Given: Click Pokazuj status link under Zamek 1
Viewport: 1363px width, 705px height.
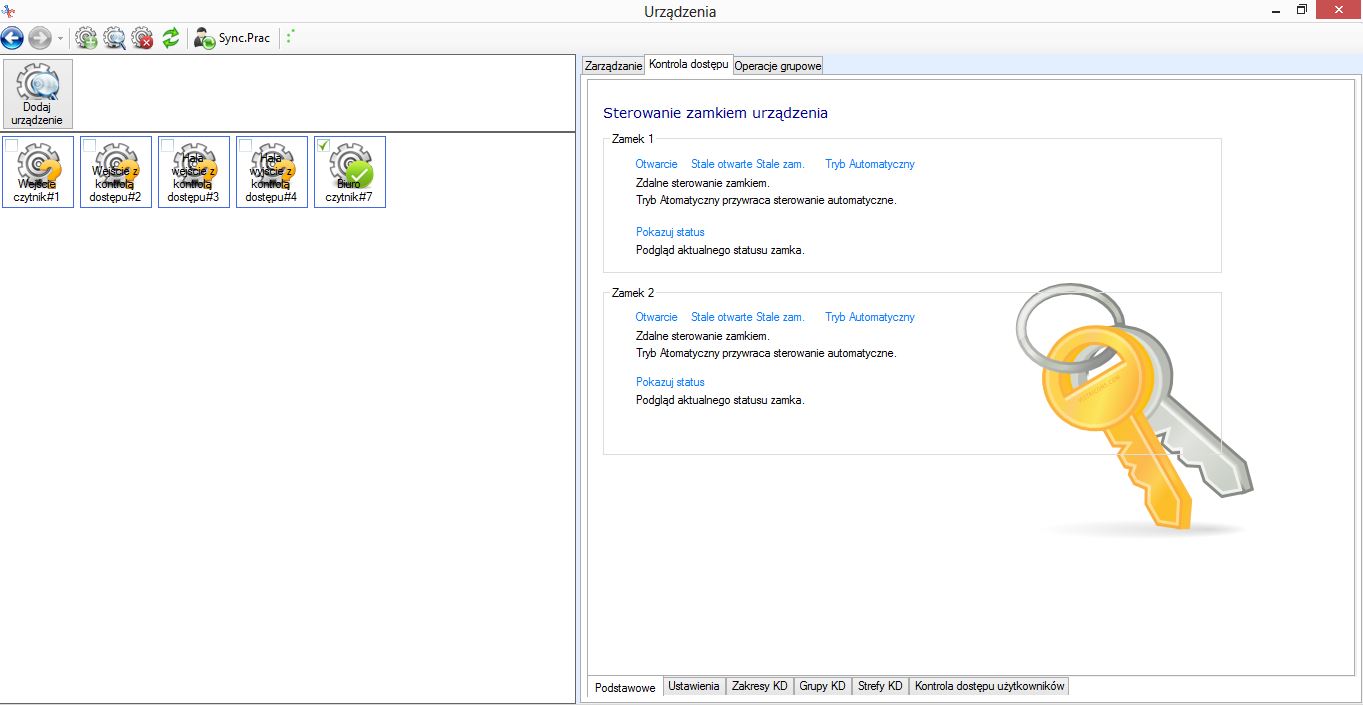Looking at the screenshot, I should click(x=670, y=232).
